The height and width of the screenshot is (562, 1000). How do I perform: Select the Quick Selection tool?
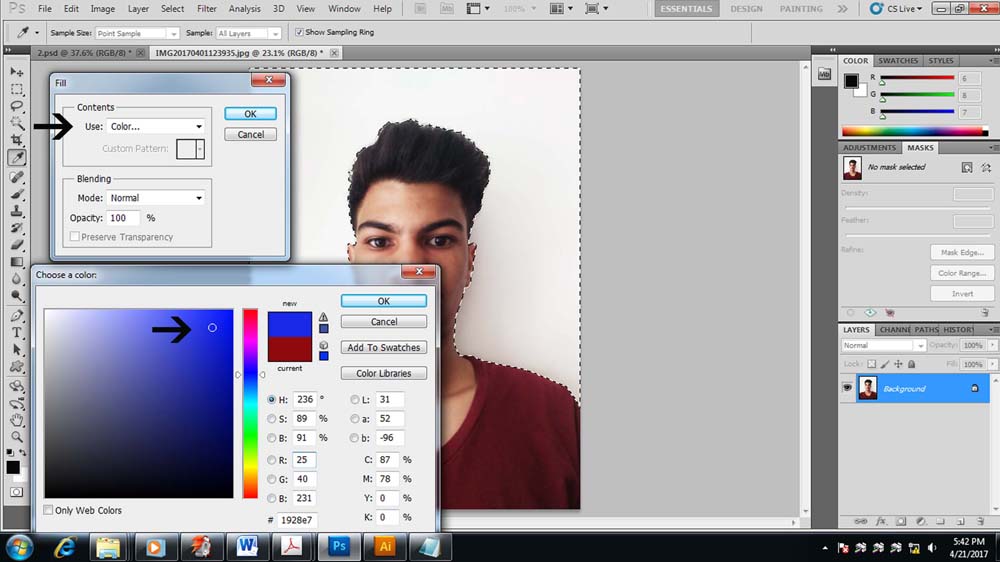coord(17,123)
